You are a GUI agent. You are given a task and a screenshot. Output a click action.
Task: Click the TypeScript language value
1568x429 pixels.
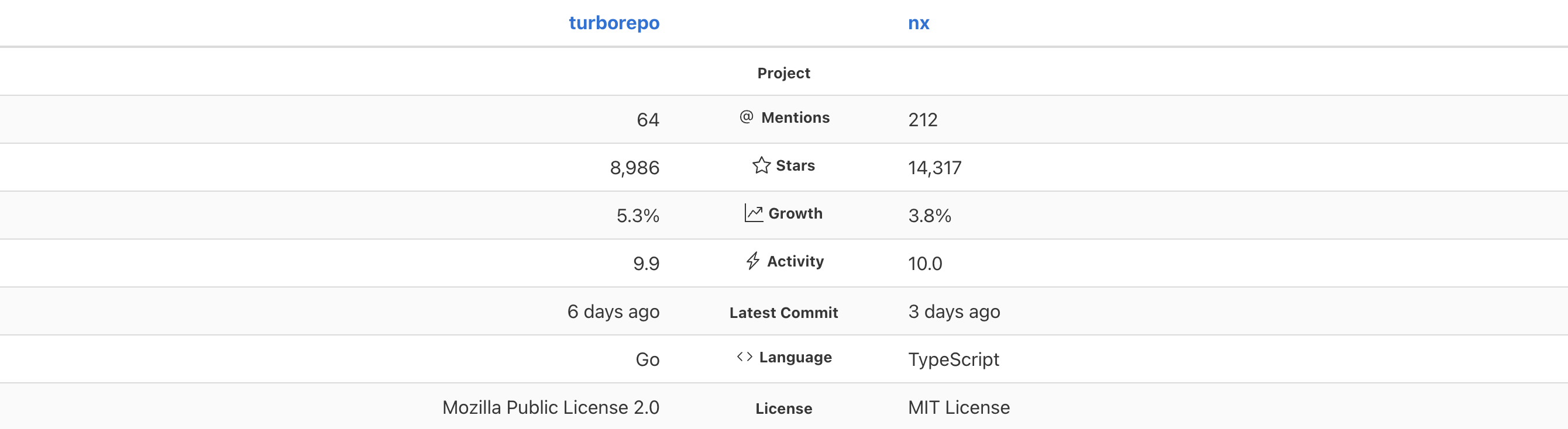pos(953,359)
